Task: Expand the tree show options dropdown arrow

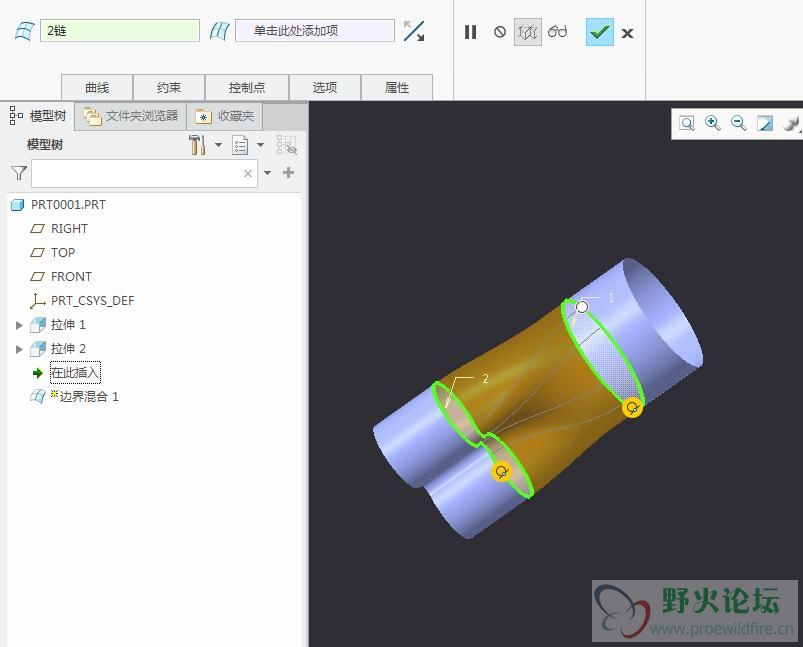Action: click(260, 145)
